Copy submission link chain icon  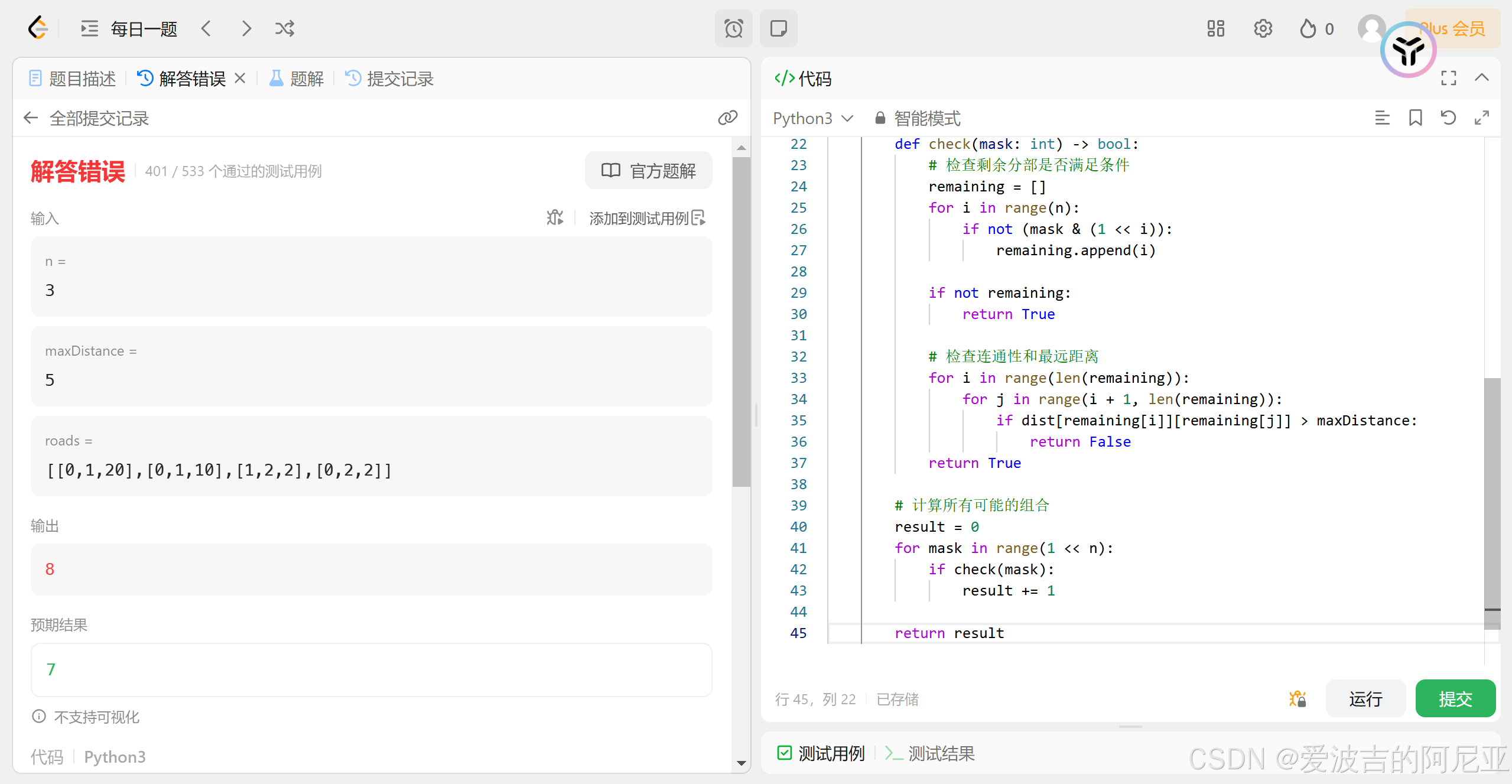(x=727, y=118)
